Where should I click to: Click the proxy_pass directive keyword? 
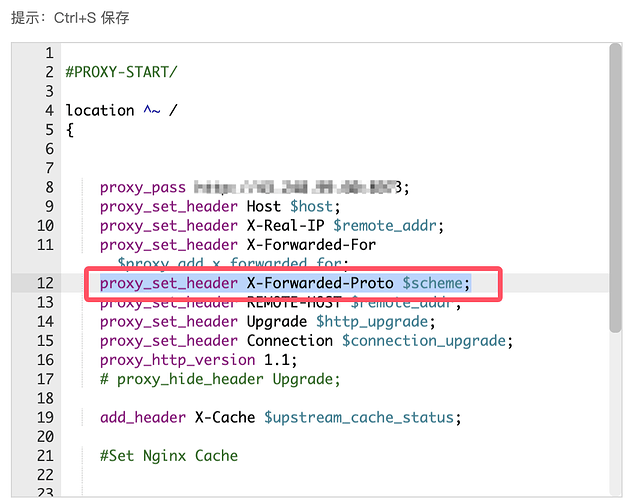(x=142, y=187)
